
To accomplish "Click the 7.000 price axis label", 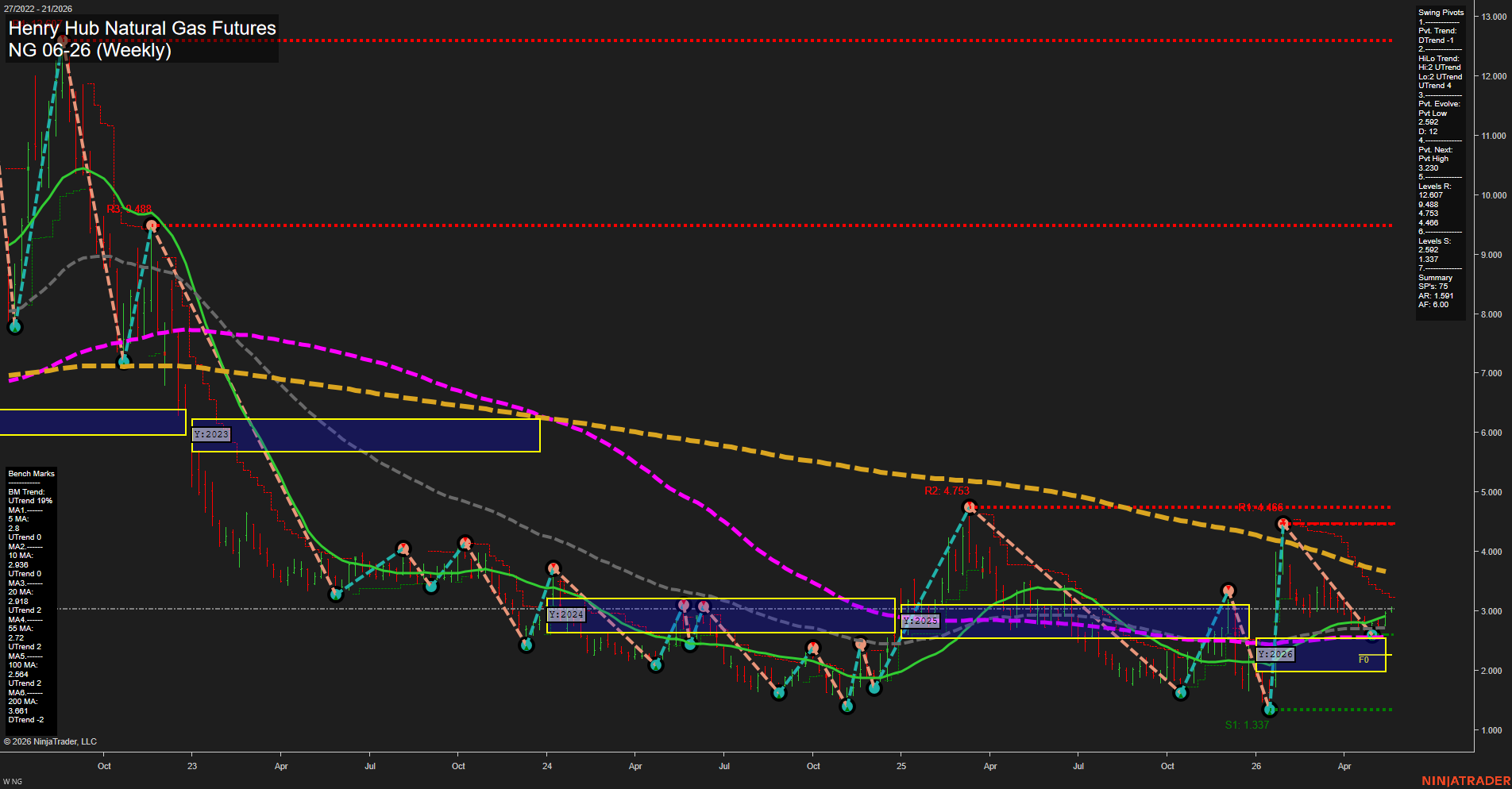I will click(x=1491, y=373).
